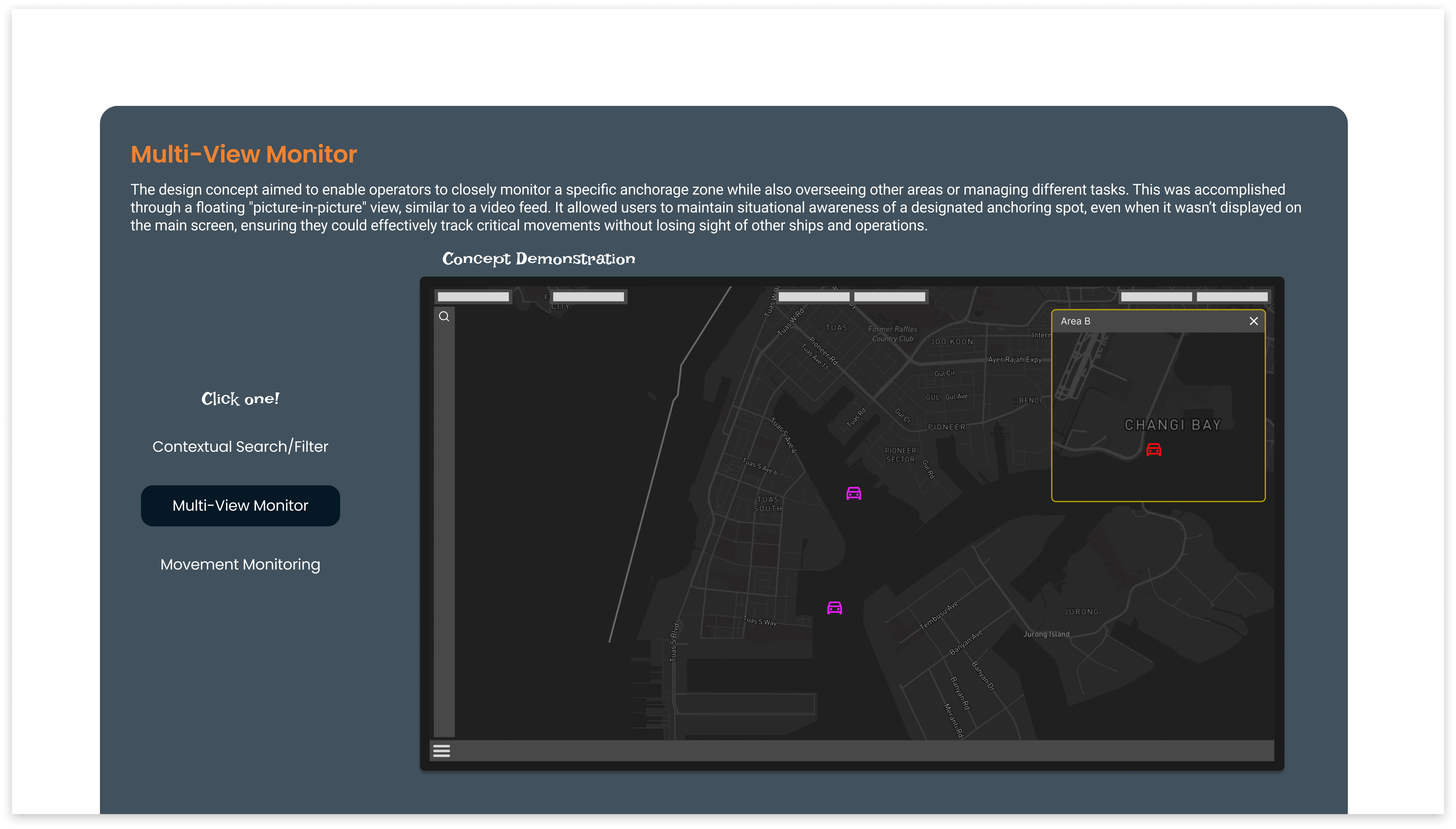Viewport: 1456px width, 829px height.
Task: Select the Contextual Search/Filter option
Action: click(x=240, y=447)
